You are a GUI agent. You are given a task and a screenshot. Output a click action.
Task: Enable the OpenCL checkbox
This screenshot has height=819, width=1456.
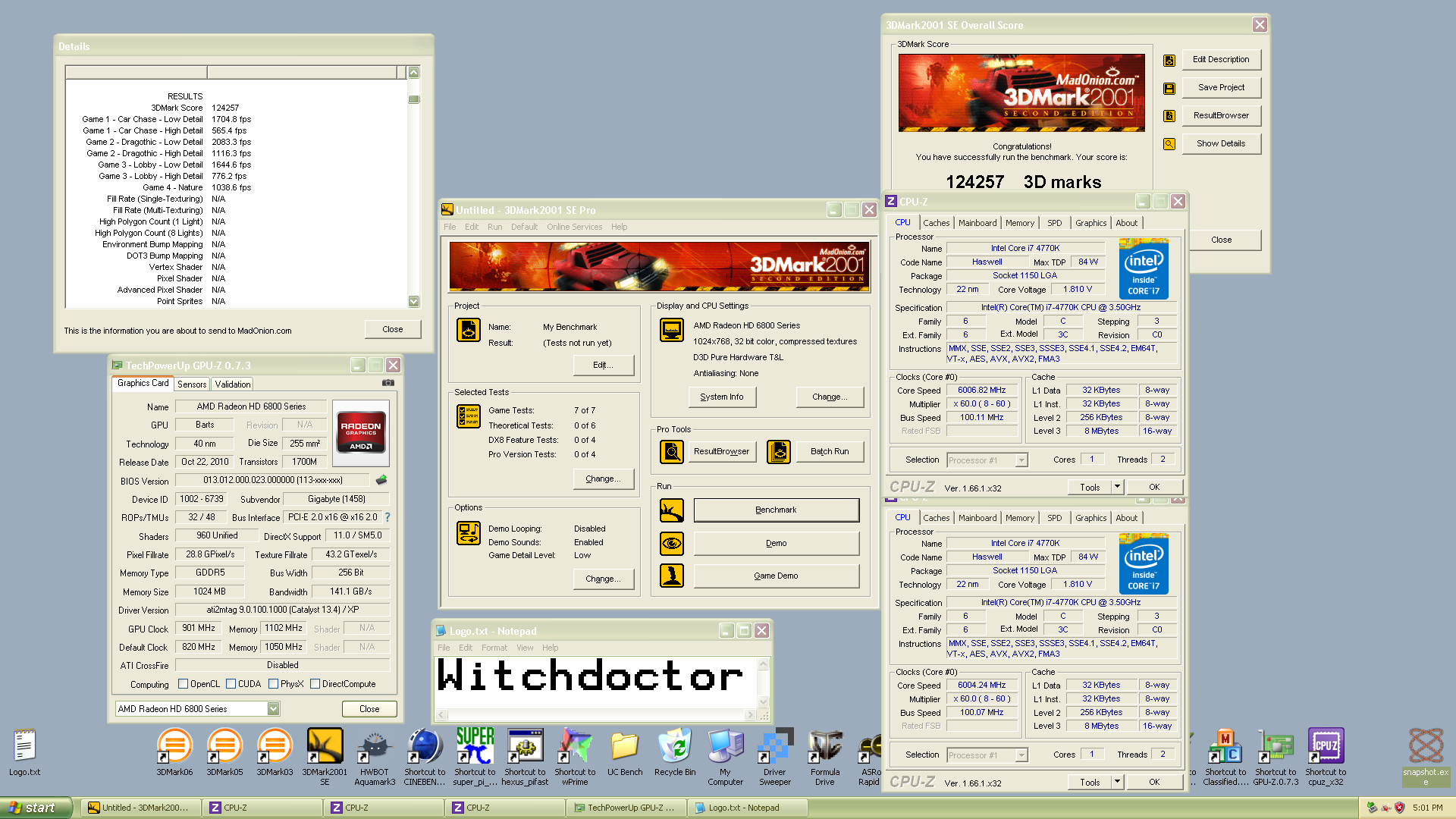pos(183,684)
